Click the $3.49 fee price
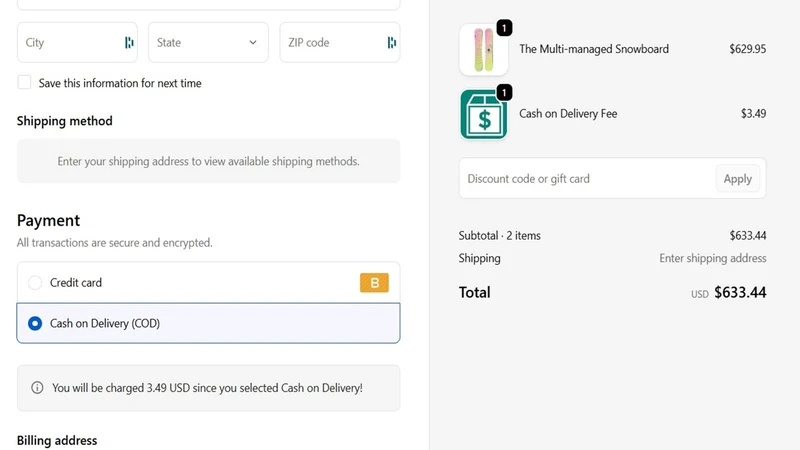Screen dimensions: 800x450 754,113
